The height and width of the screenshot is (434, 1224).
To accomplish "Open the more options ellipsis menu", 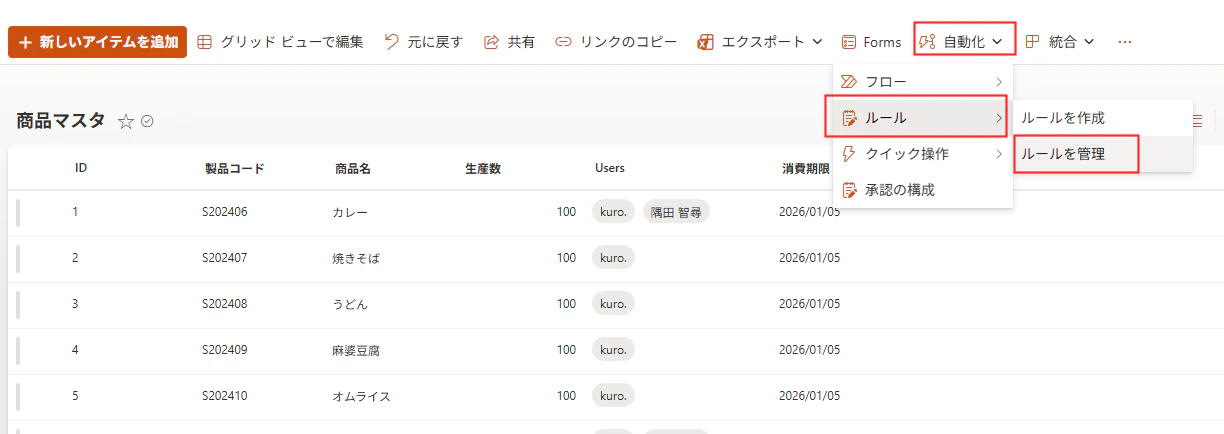I will pyautogui.click(x=1125, y=42).
